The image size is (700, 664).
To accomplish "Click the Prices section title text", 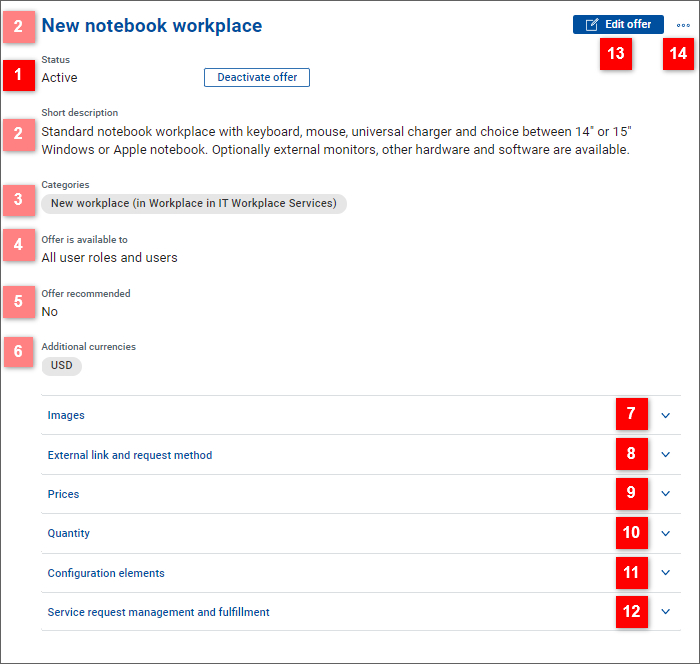I will [63, 494].
